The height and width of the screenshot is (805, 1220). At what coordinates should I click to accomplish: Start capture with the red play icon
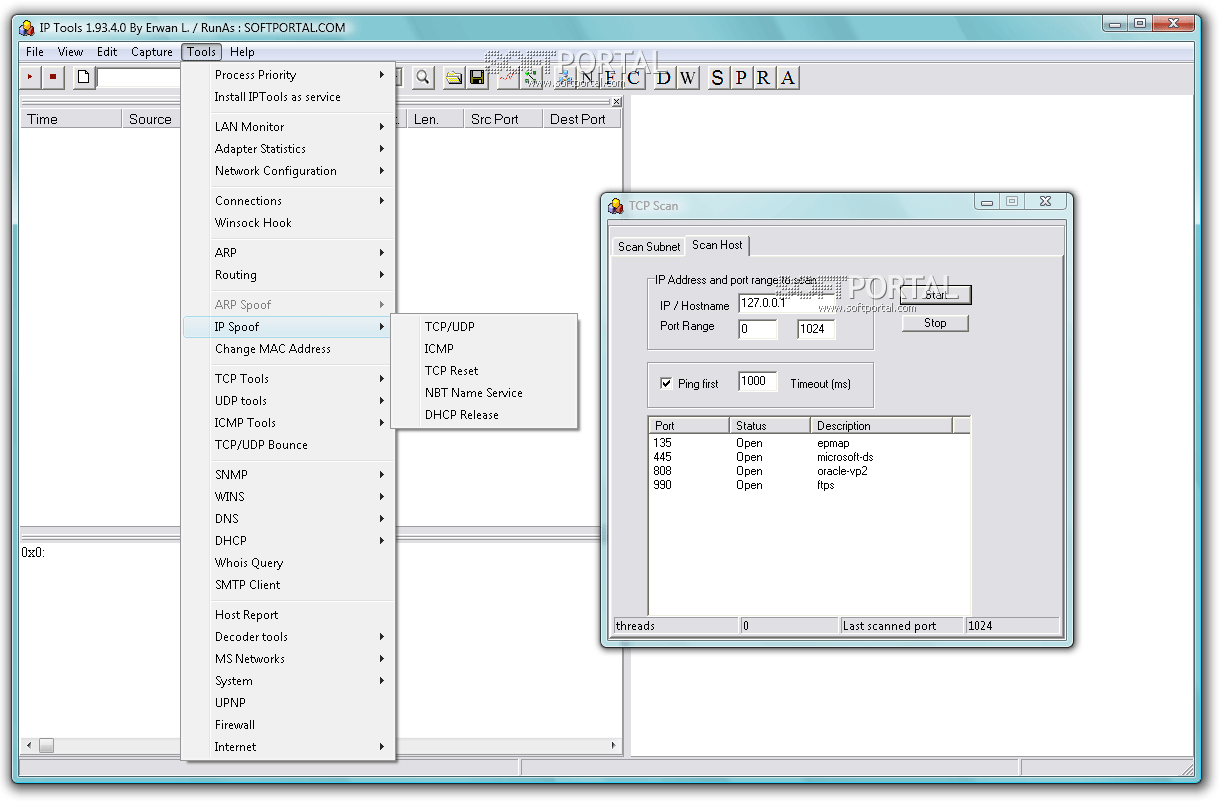(30, 77)
